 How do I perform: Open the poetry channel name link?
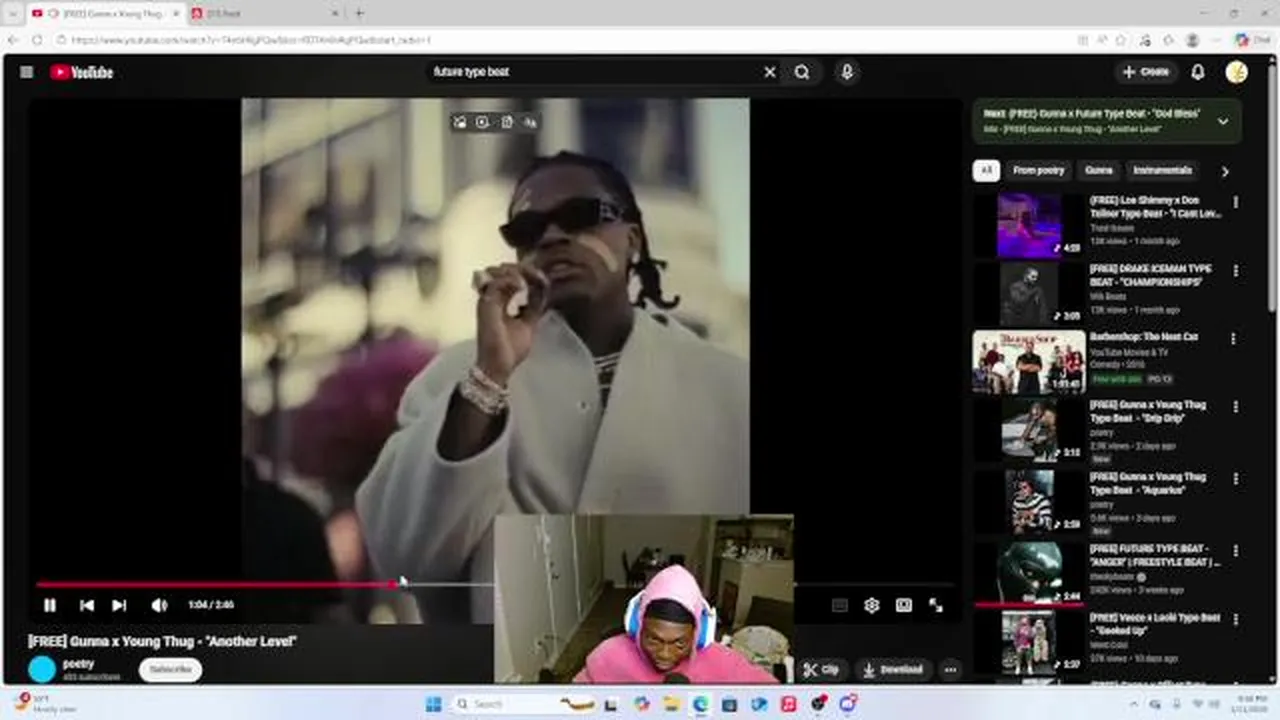click(x=78, y=664)
